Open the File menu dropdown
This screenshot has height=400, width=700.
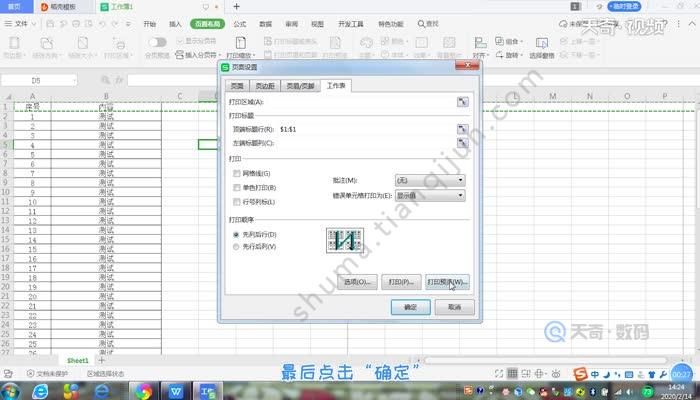point(21,24)
